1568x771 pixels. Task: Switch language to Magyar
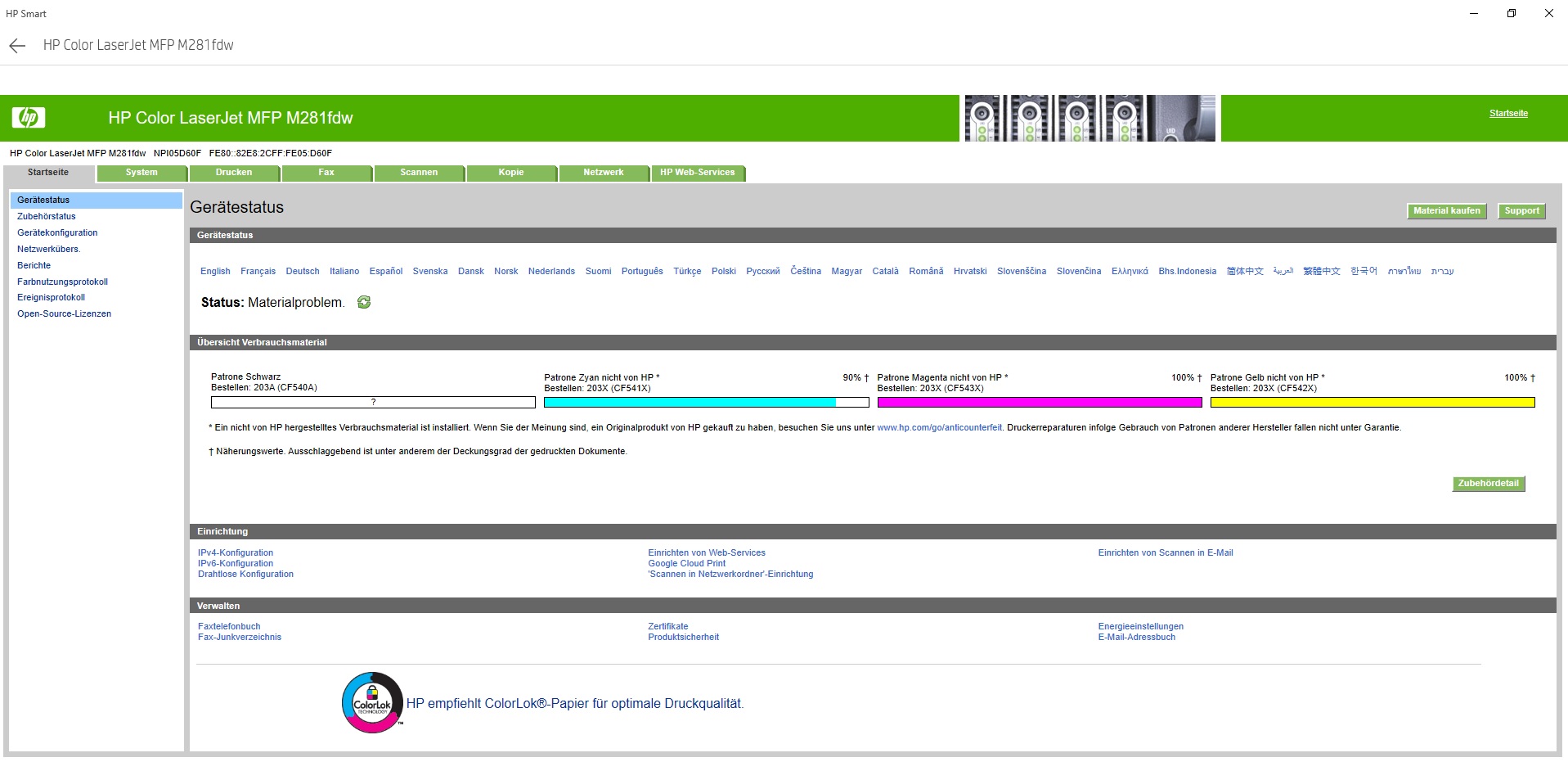point(847,271)
